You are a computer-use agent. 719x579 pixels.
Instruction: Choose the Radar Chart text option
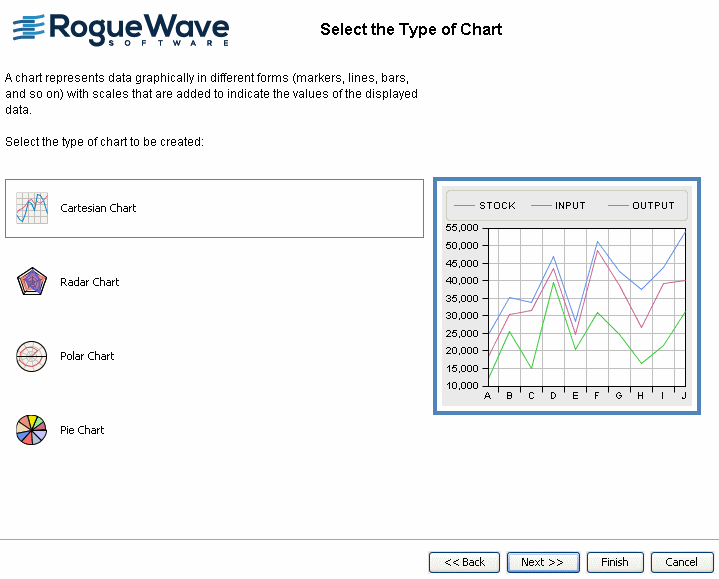[90, 282]
